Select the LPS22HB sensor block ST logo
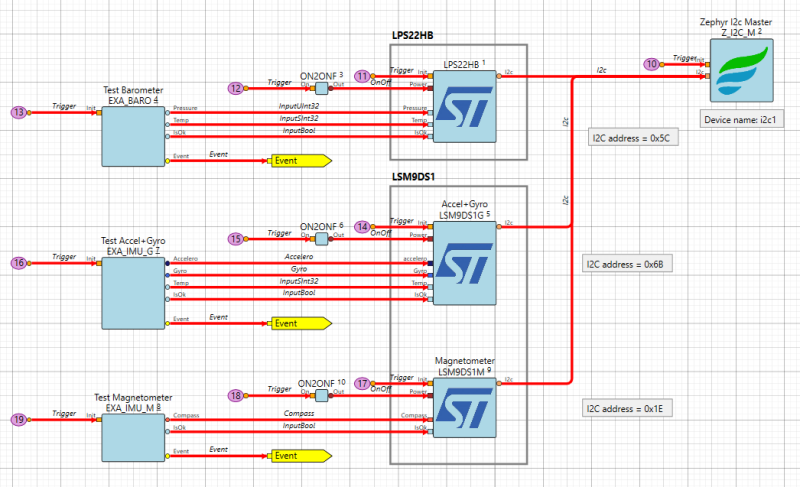800x487 pixels. pos(464,107)
